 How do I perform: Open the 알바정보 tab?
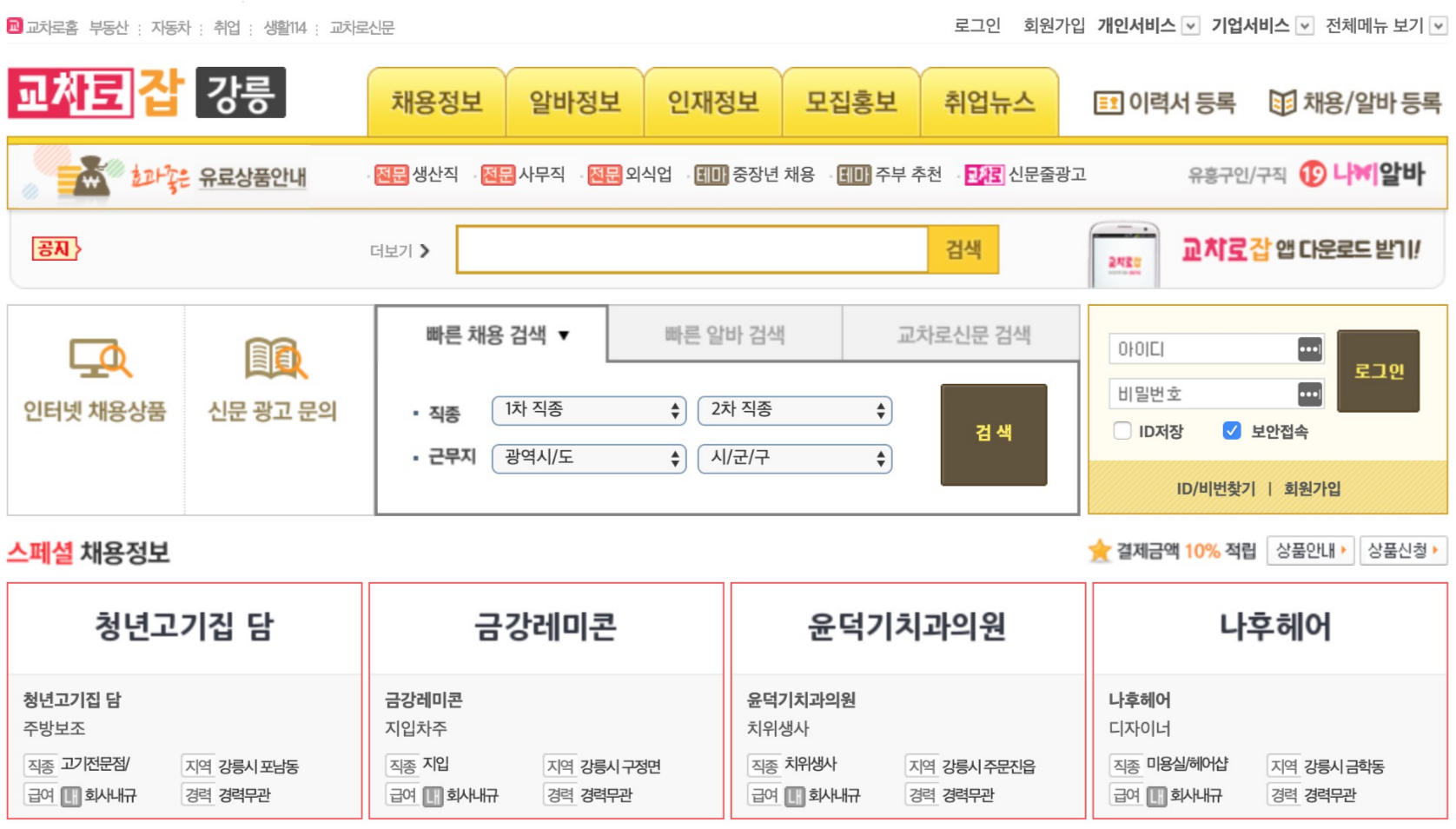pos(574,102)
